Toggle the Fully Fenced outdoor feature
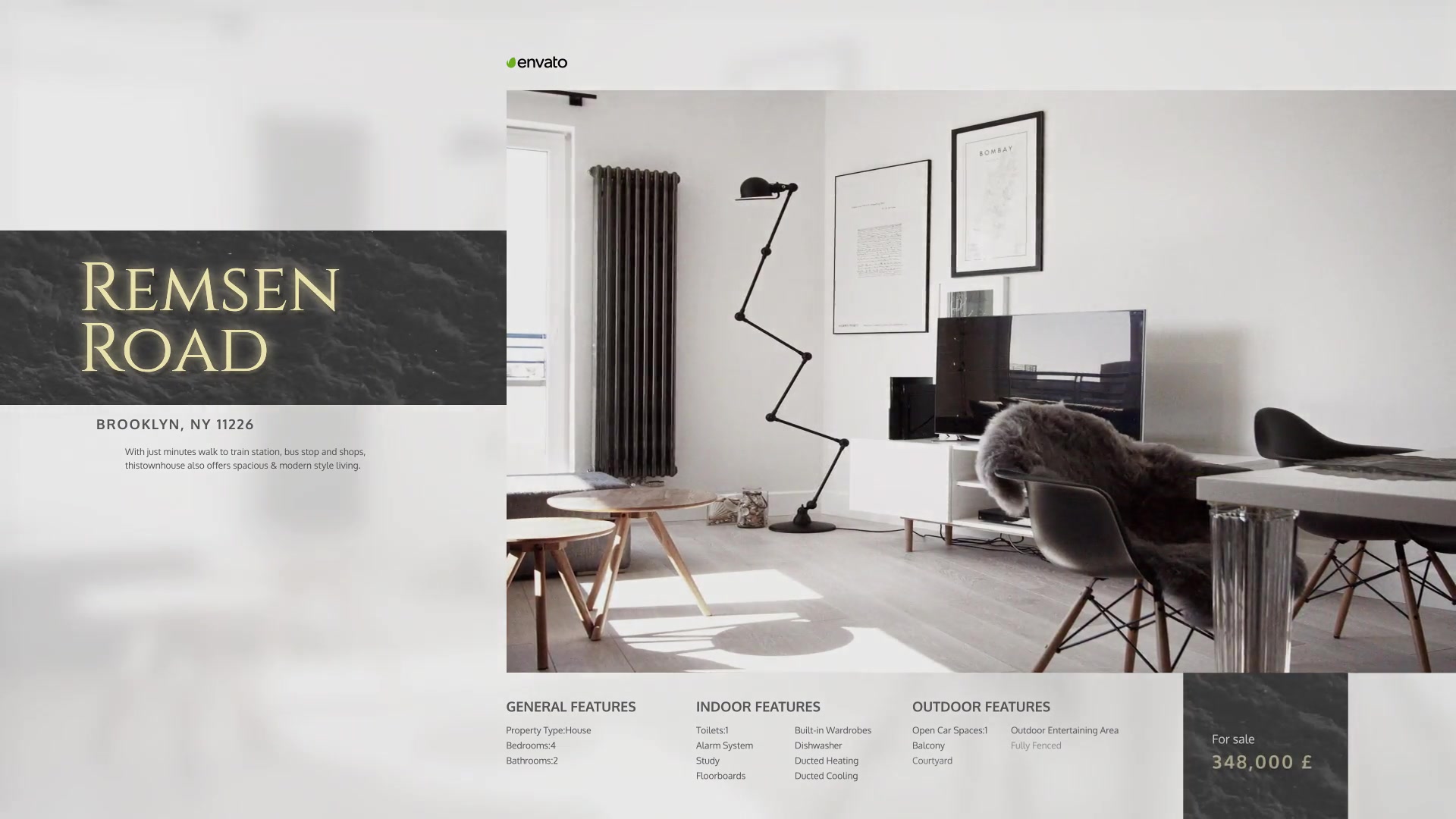 click(1035, 746)
